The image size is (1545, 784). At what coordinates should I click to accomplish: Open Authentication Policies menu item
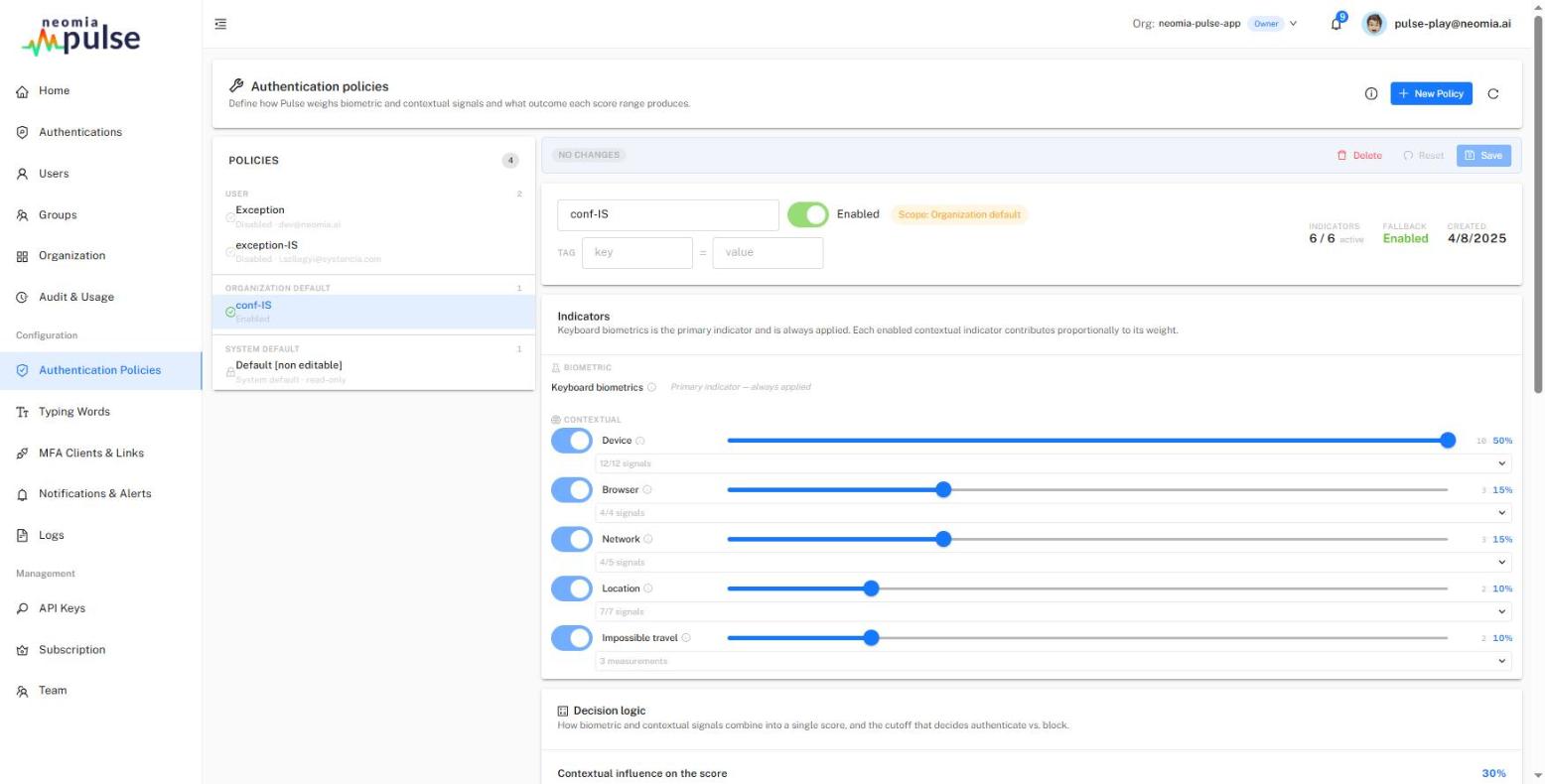100,370
